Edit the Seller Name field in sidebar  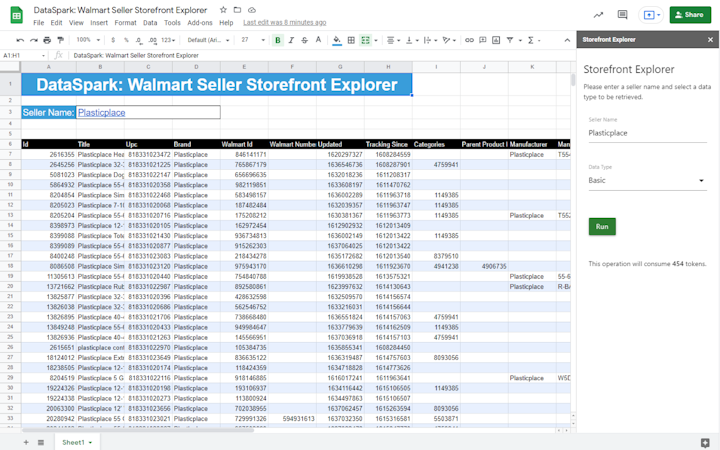pyautogui.click(x=647, y=133)
